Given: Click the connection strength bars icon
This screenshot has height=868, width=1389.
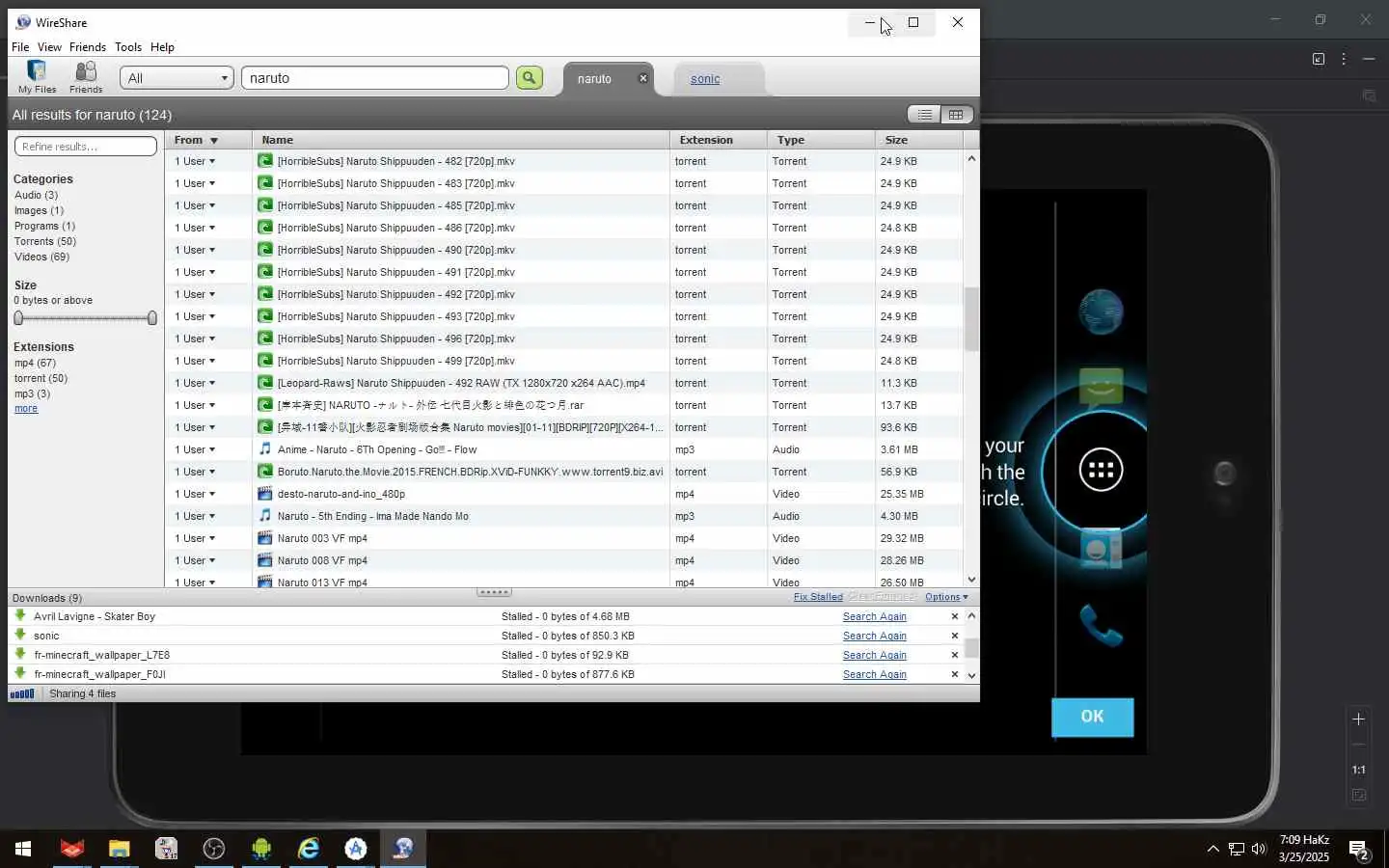Looking at the screenshot, I should point(22,693).
